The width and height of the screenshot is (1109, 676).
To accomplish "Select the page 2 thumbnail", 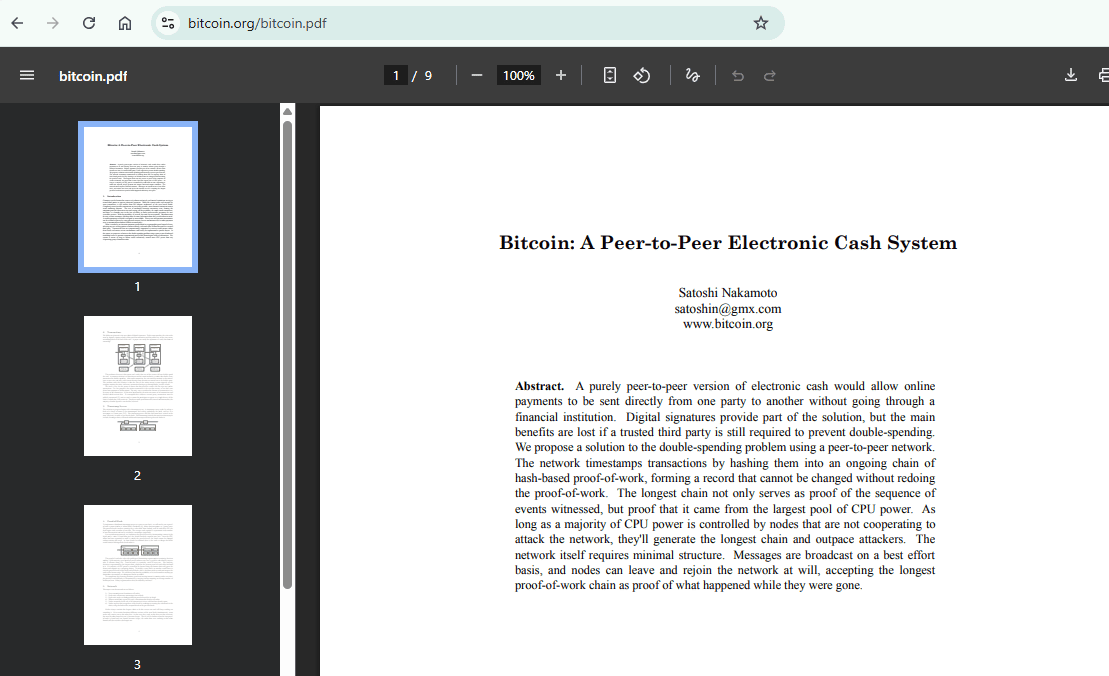I will tap(138, 386).
